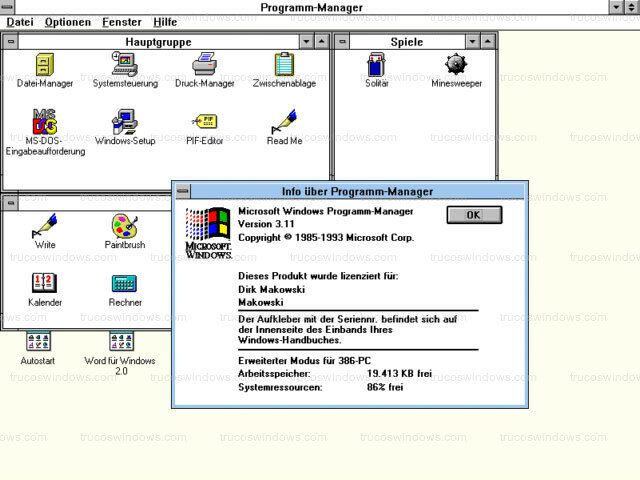Maximize the Hauptgruppe window
The height and width of the screenshot is (480, 640).
tap(322, 42)
